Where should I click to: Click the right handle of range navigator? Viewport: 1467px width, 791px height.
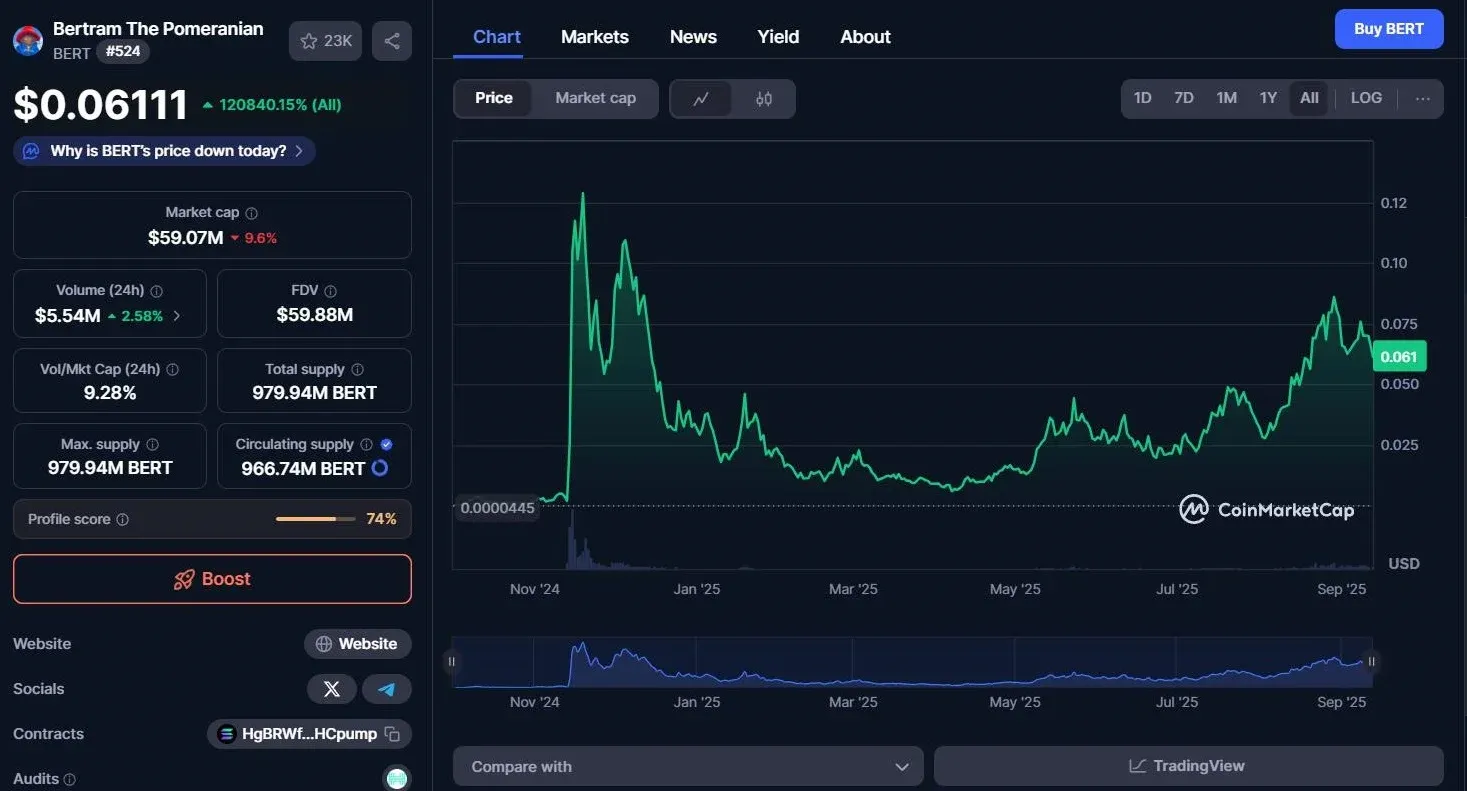click(1372, 661)
